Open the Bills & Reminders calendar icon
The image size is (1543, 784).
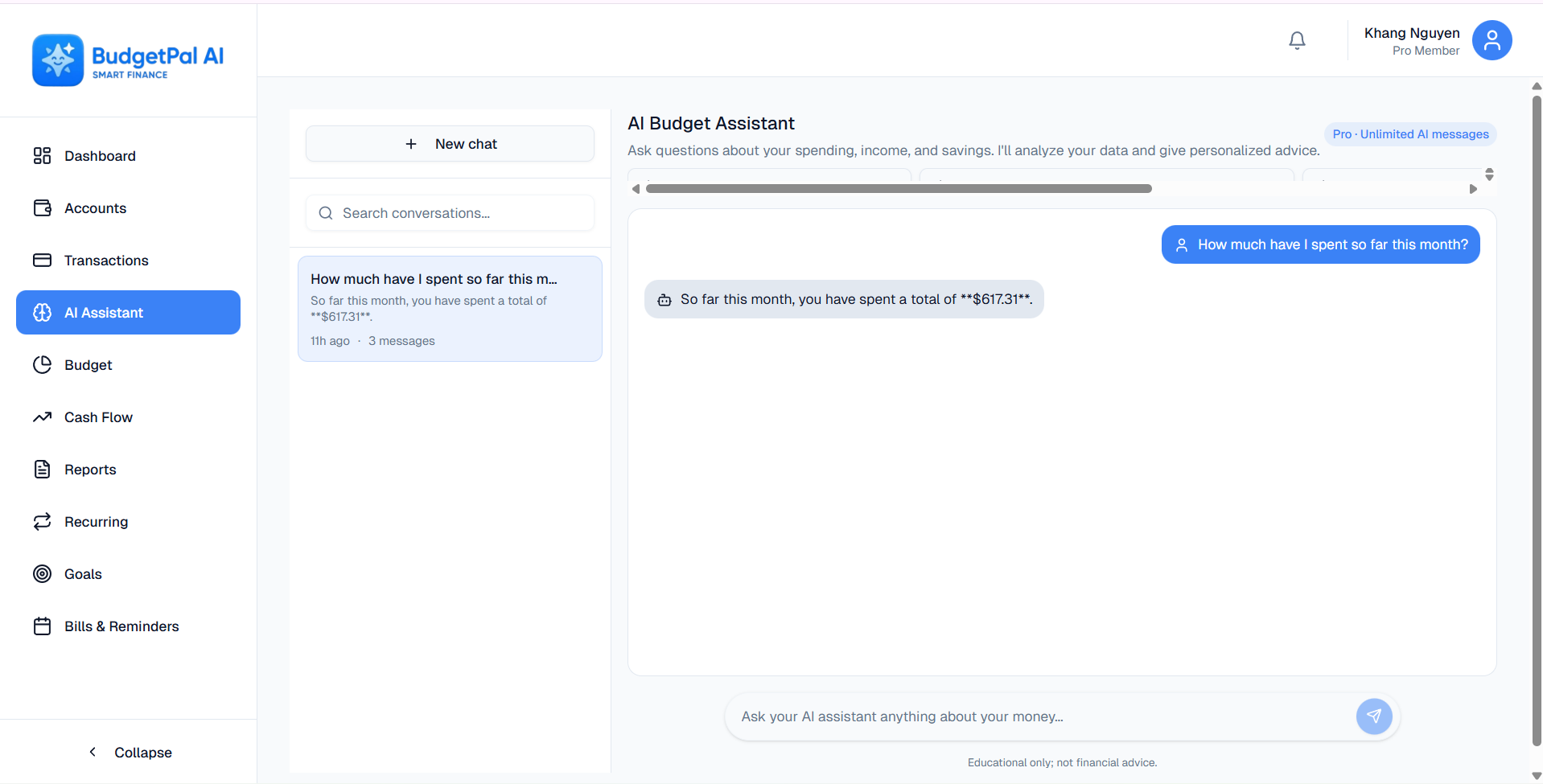click(42, 626)
